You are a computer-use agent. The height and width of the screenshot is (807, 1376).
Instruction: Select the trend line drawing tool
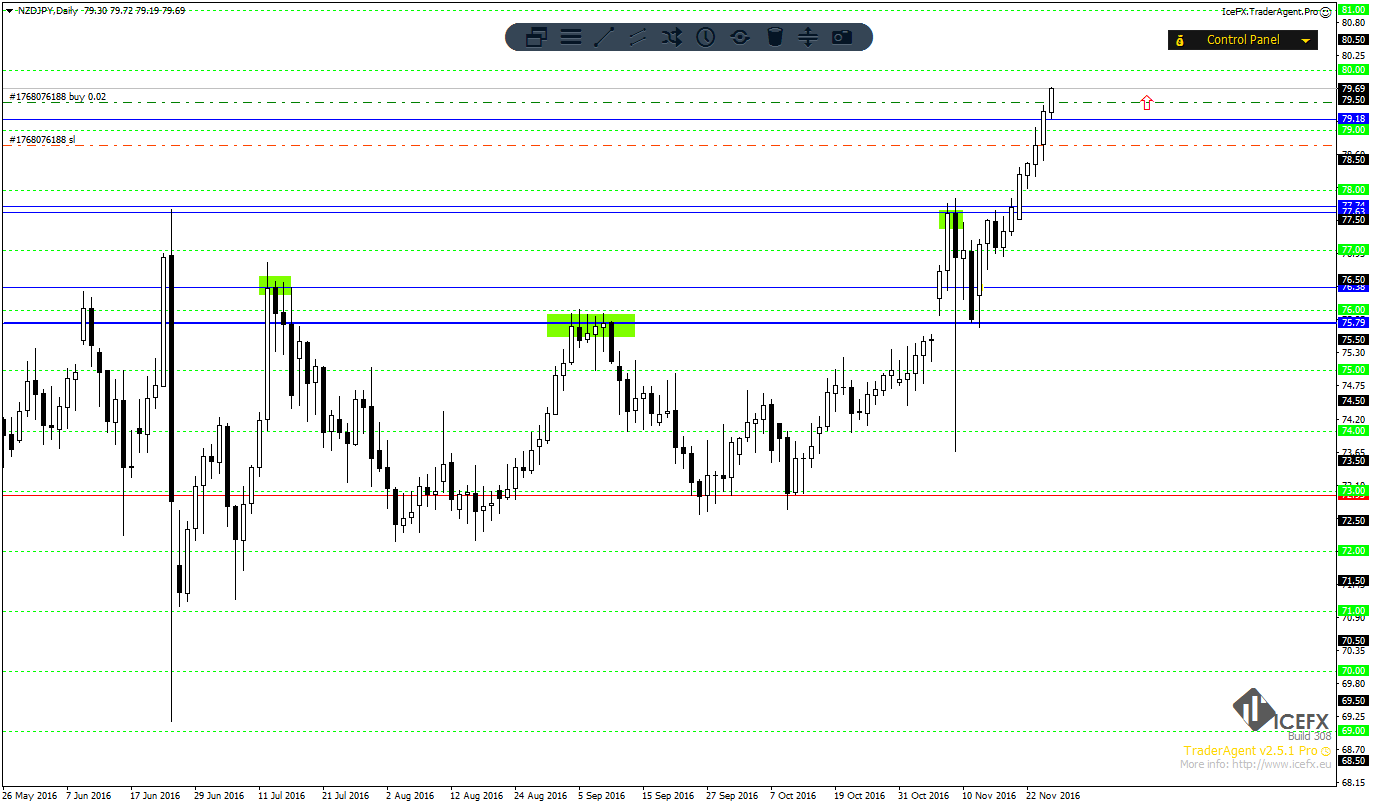tap(604, 37)
